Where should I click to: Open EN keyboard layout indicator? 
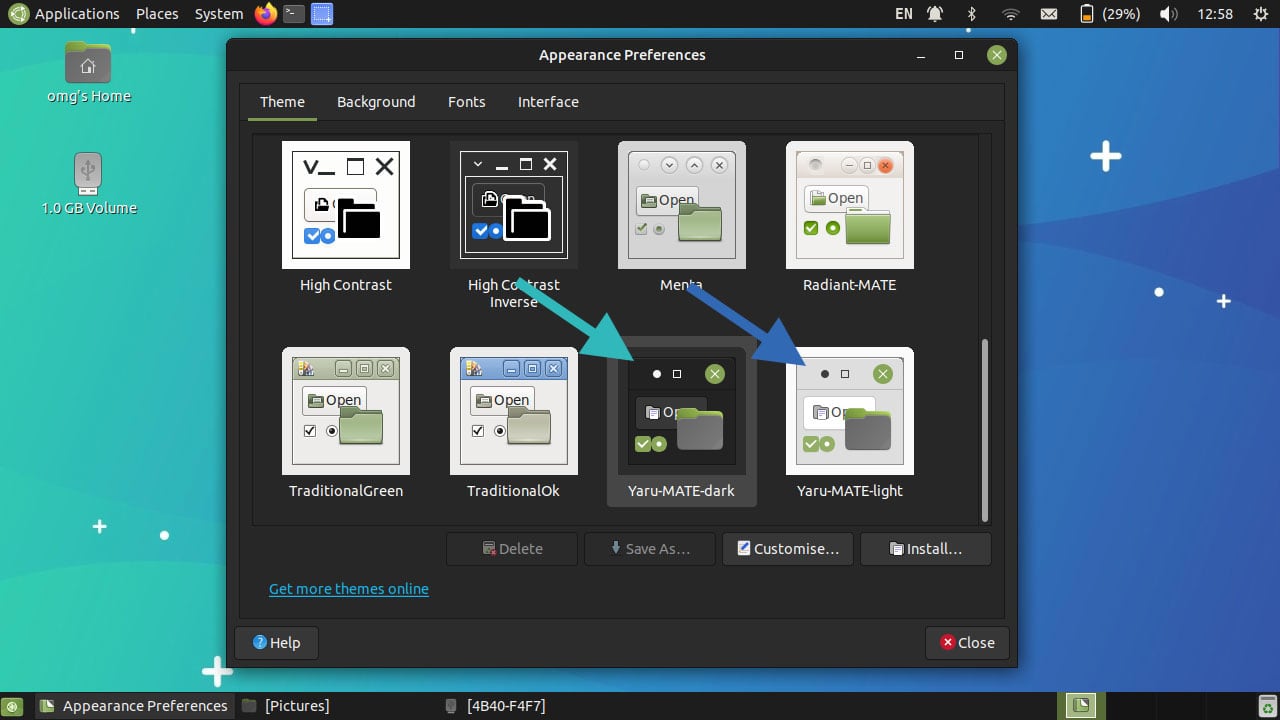pyautogui.click(x=904, y=14)
